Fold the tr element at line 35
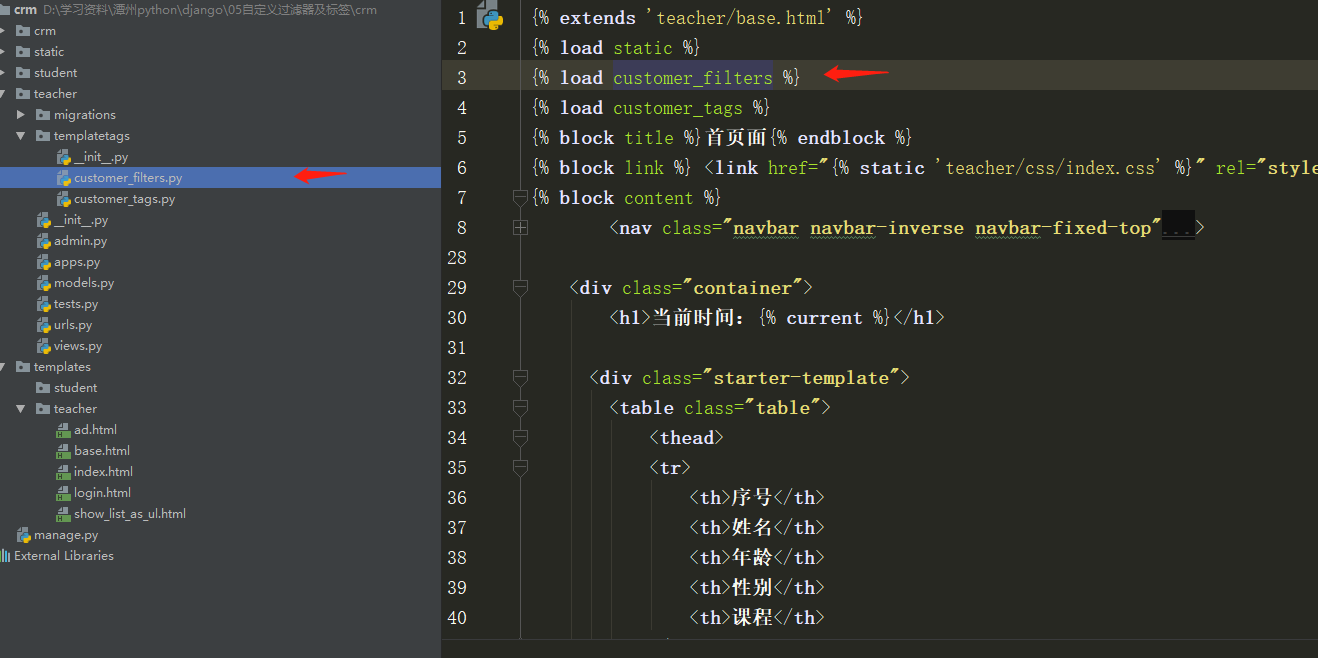The width and height of the screenshot is (1318, 658). pos(520,468)
